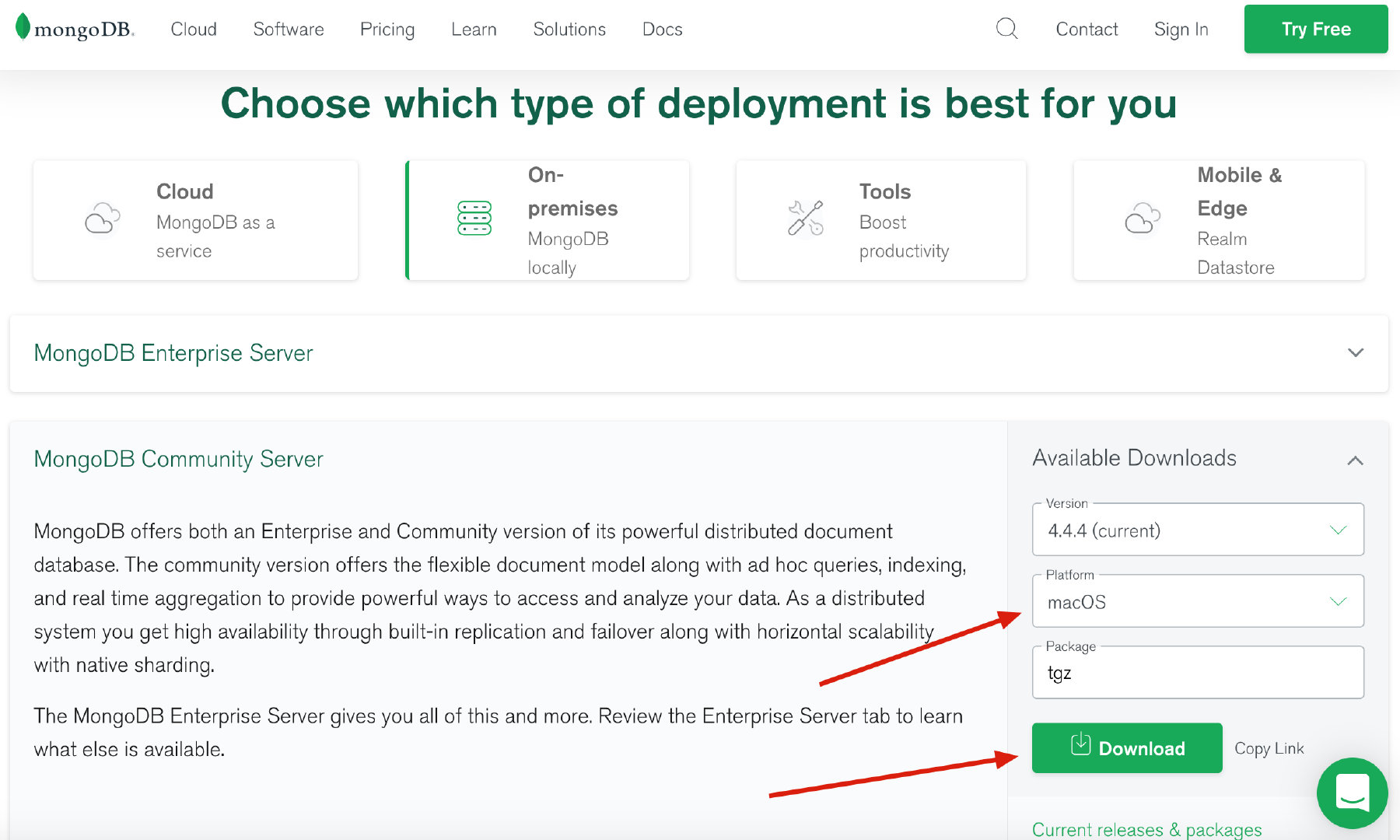Click the On-premises server stack icon
This screenshot has width=1400, height=840.
(x=474, y=218)
